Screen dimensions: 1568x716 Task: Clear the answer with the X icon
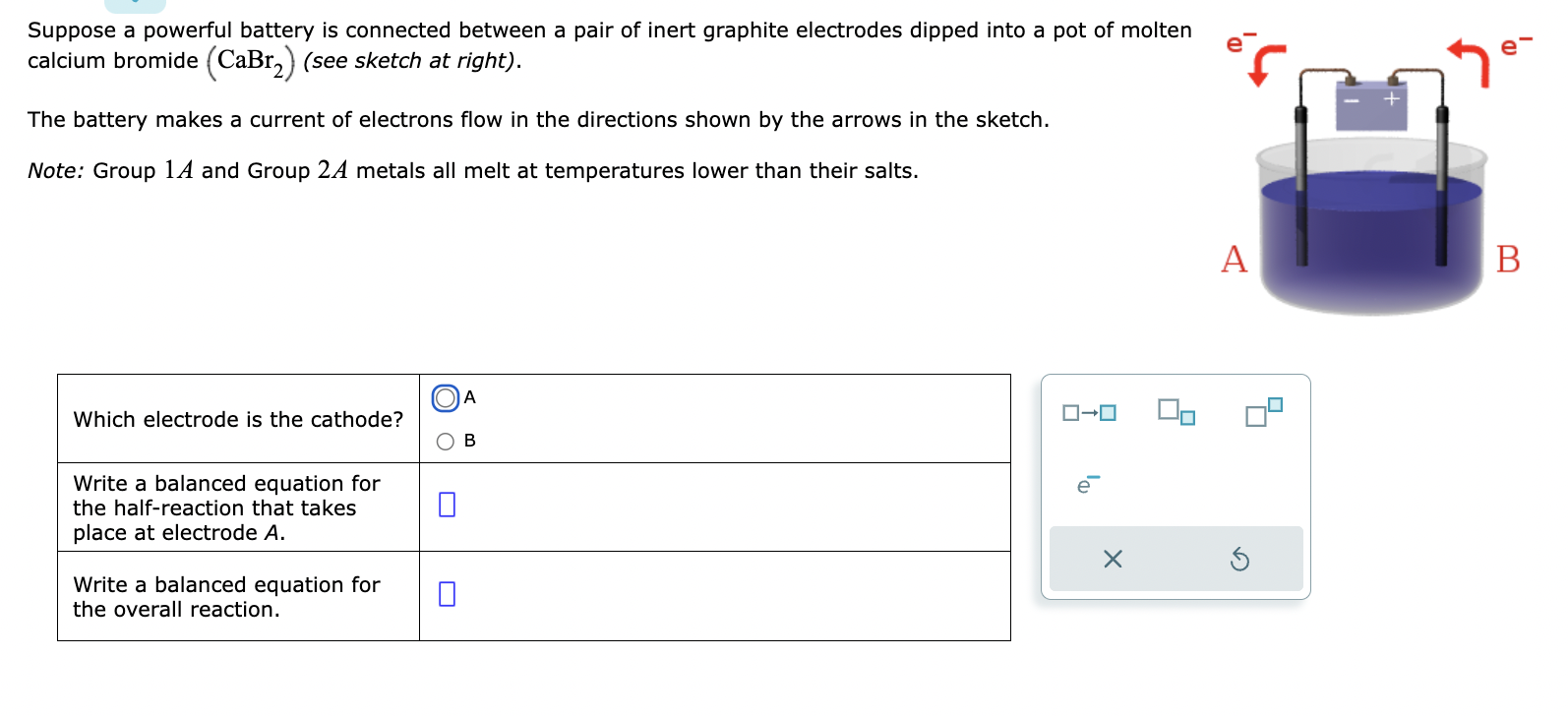[x=1112, y=559]
